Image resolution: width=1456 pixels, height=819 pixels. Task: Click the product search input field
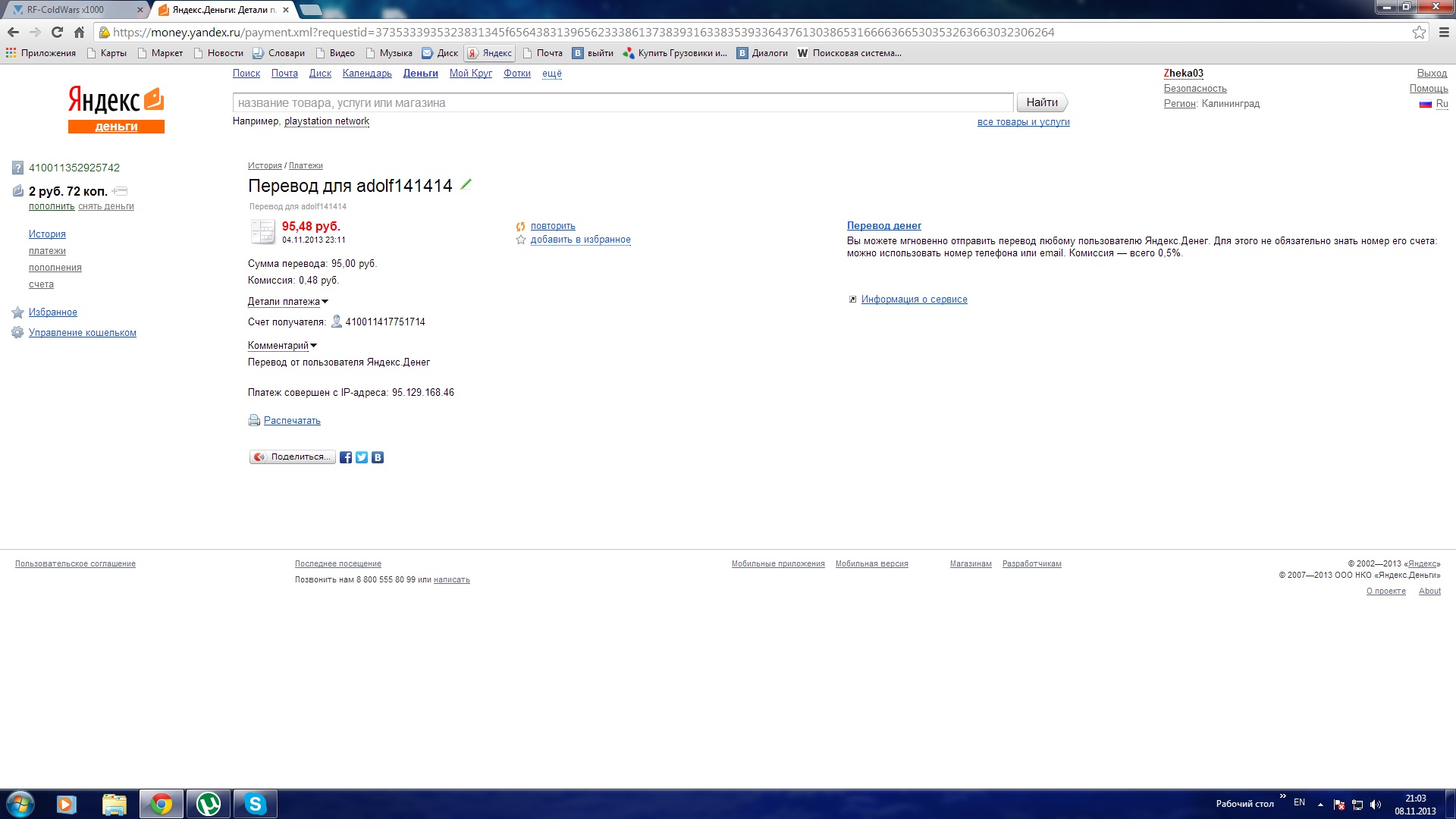click(x=623, y=102)
